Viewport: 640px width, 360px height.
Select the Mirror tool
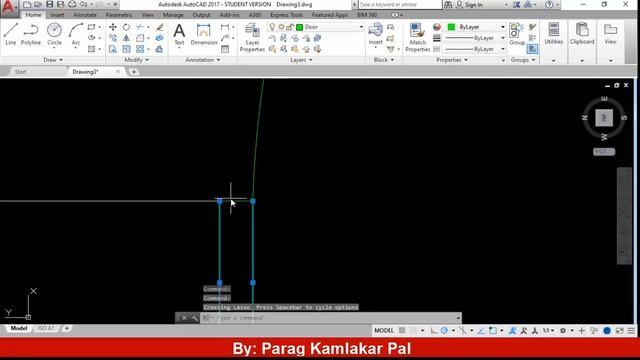coord(127,38)
